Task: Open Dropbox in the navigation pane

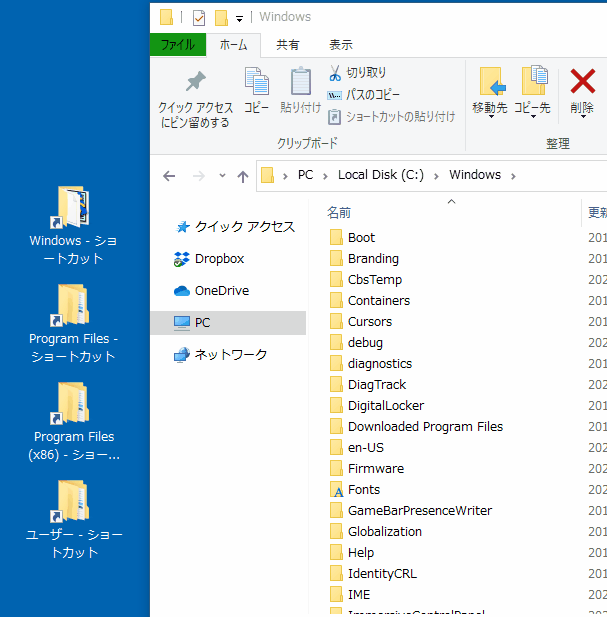Action: pyautogui.click(x=219, y=258)
